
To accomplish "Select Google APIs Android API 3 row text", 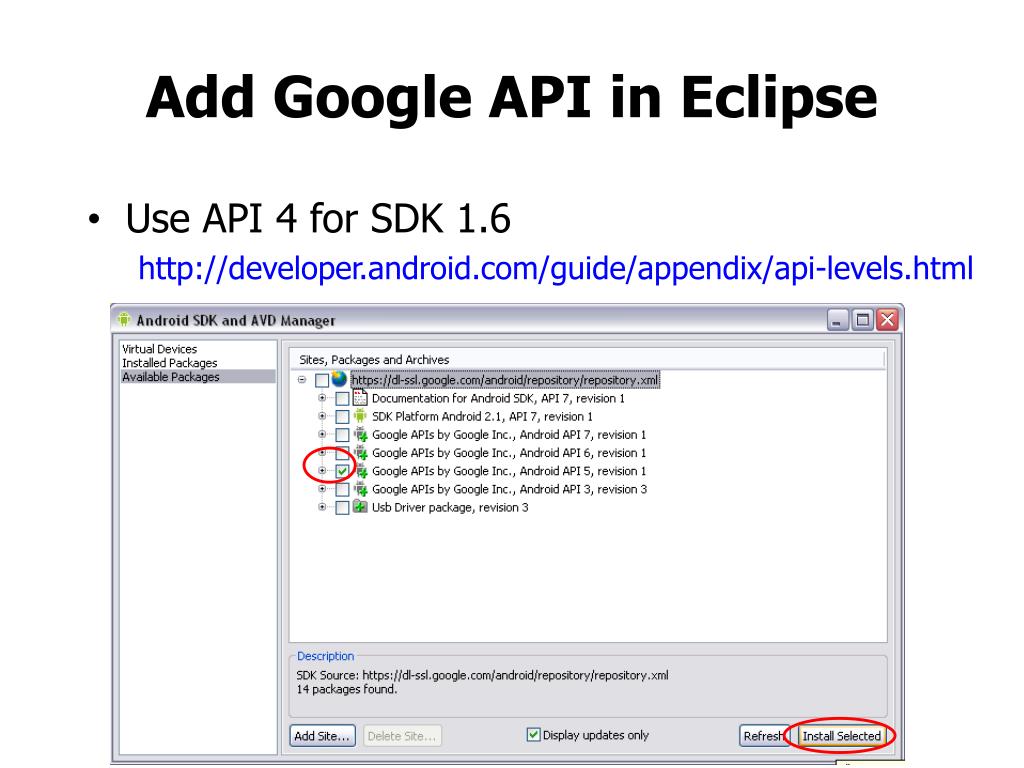I will click(509, 489).
